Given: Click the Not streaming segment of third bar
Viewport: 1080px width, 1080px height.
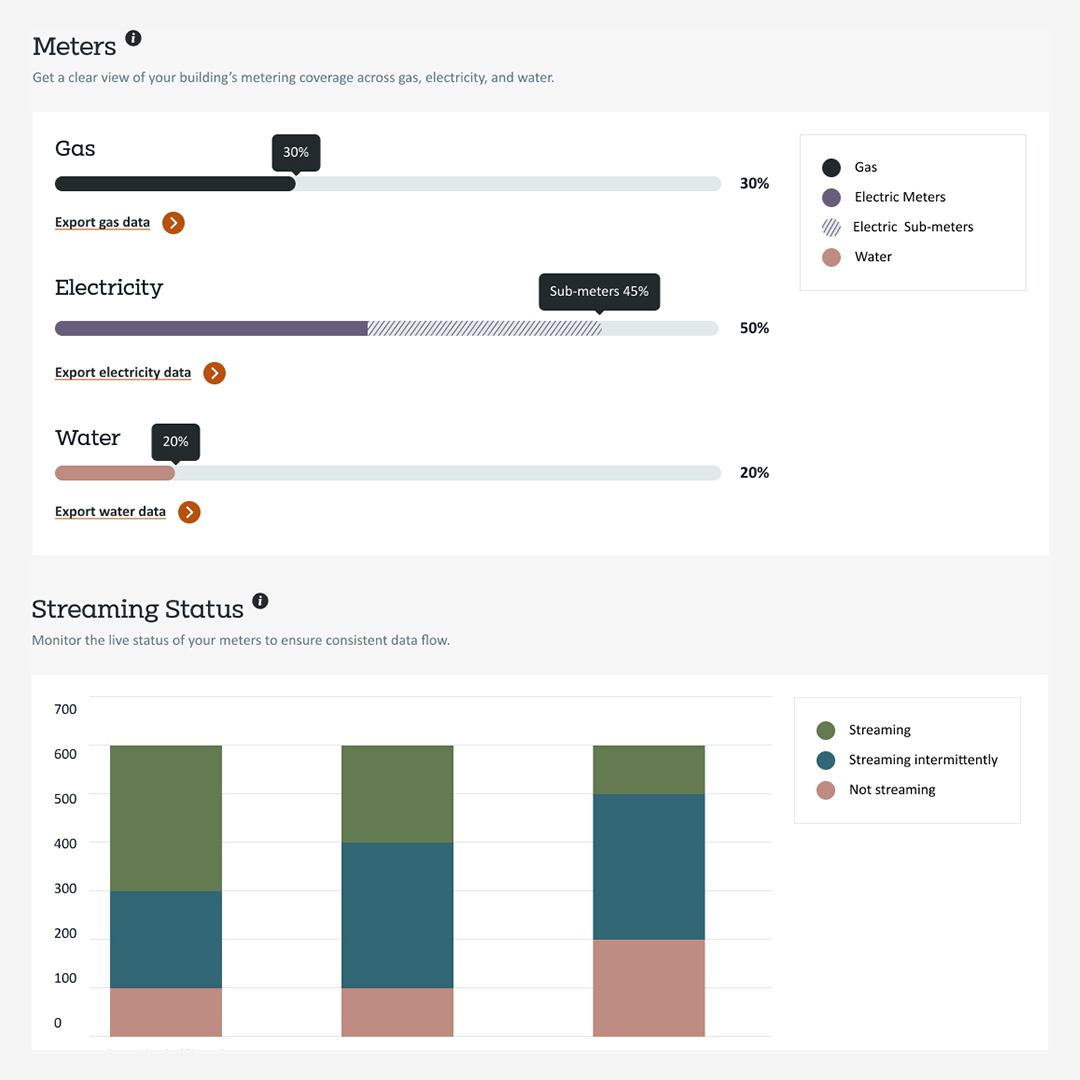Looking at the screenshot, I should 649,988.
